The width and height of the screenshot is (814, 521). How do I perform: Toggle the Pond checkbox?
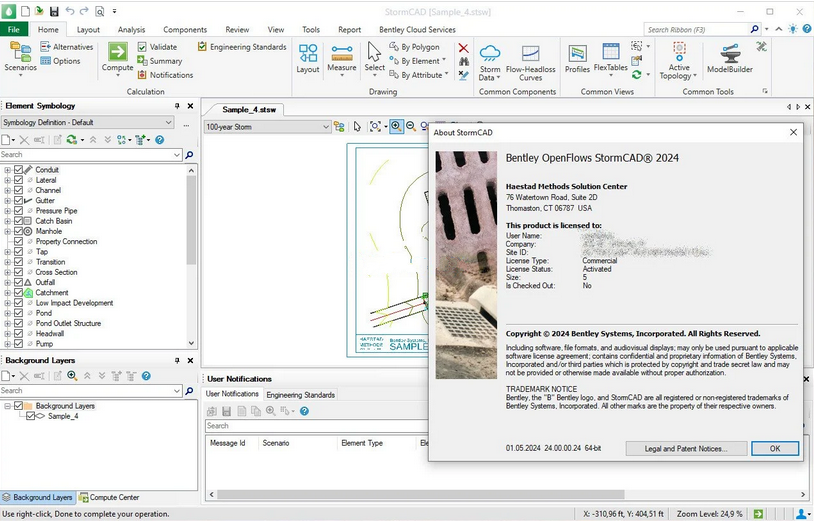19,313
